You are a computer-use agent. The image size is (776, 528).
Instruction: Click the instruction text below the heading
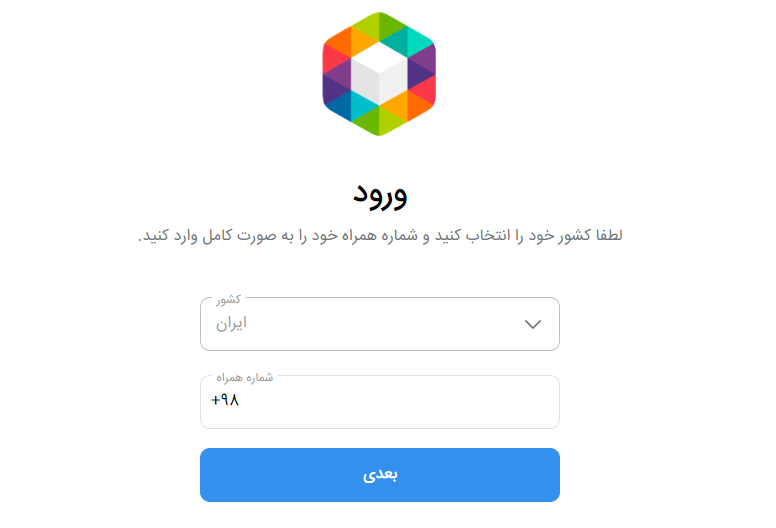click(x=380, y=236)
